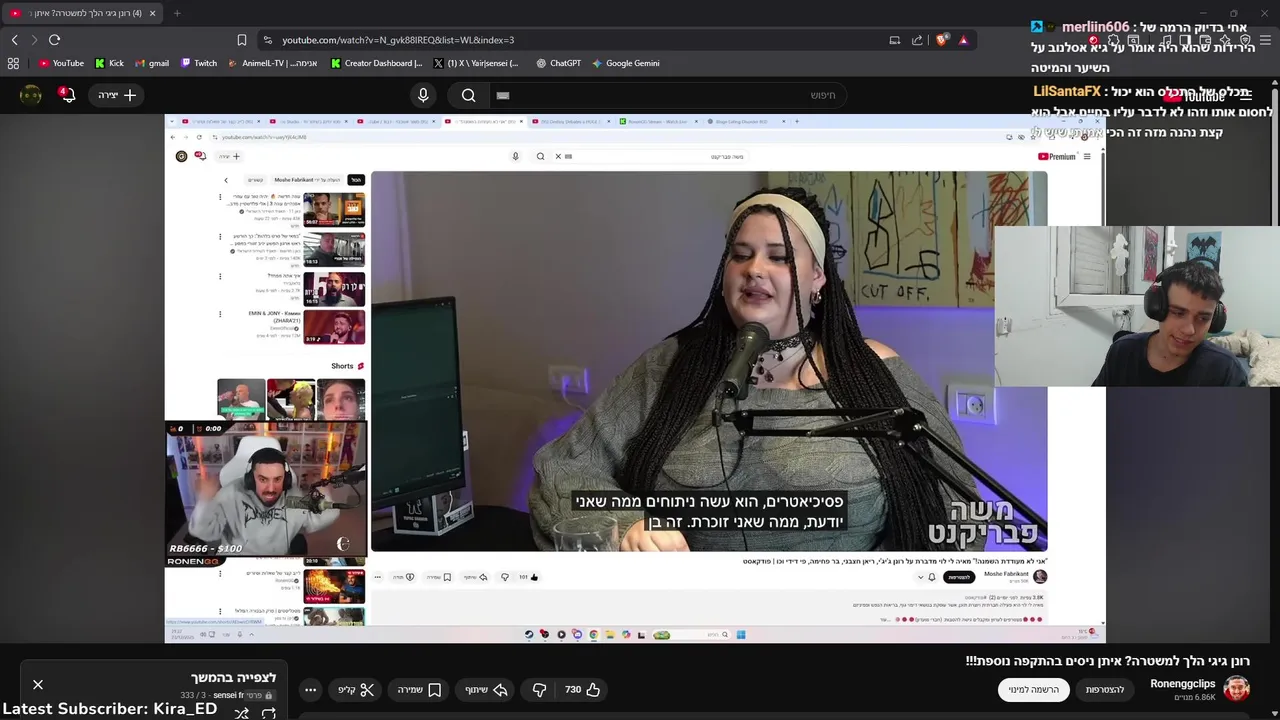Click the main video player
Viewport: 1280px width, 720px height.
[635, 378]
